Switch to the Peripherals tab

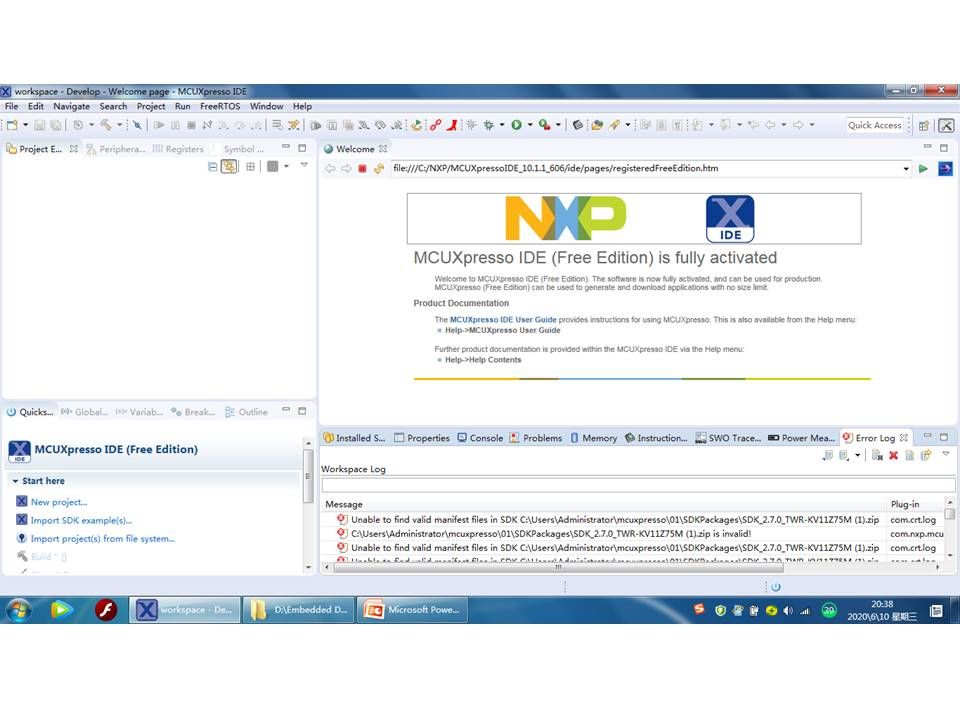116,149
